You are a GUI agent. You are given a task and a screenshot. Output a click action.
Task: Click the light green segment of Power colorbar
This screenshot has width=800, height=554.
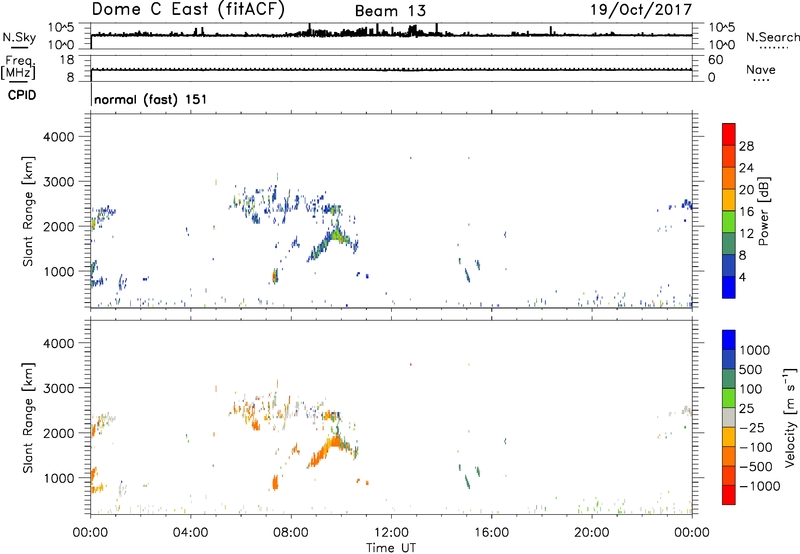(x=729, y=222)
